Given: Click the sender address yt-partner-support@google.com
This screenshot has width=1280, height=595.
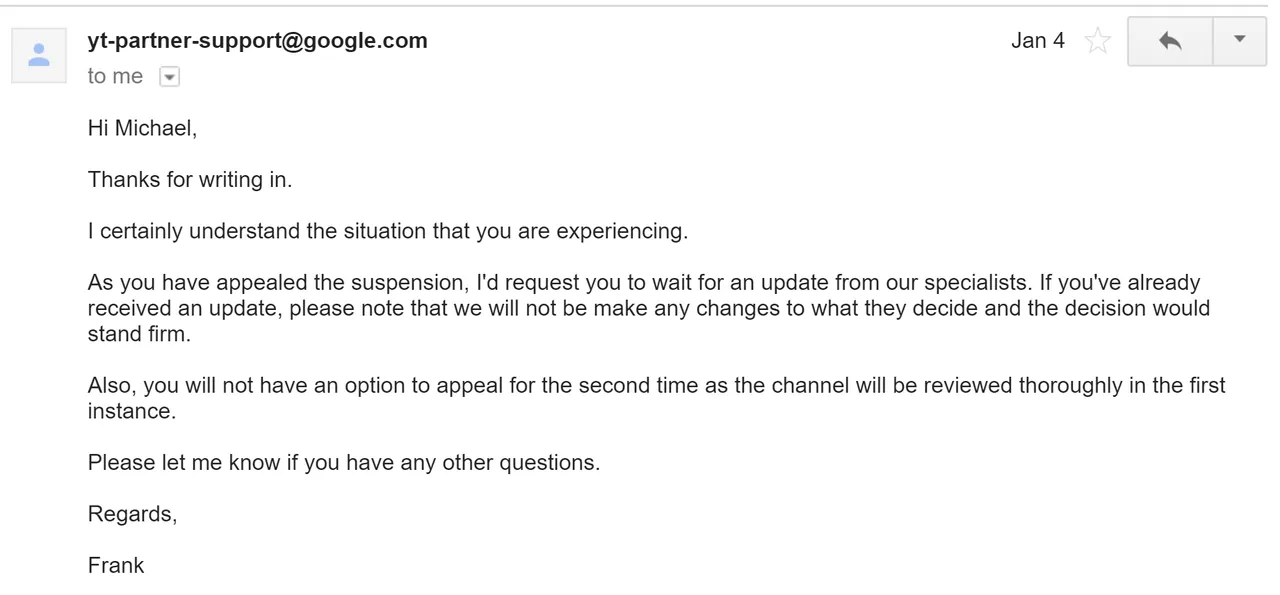Looking at the screenshot, I should 258,41.
